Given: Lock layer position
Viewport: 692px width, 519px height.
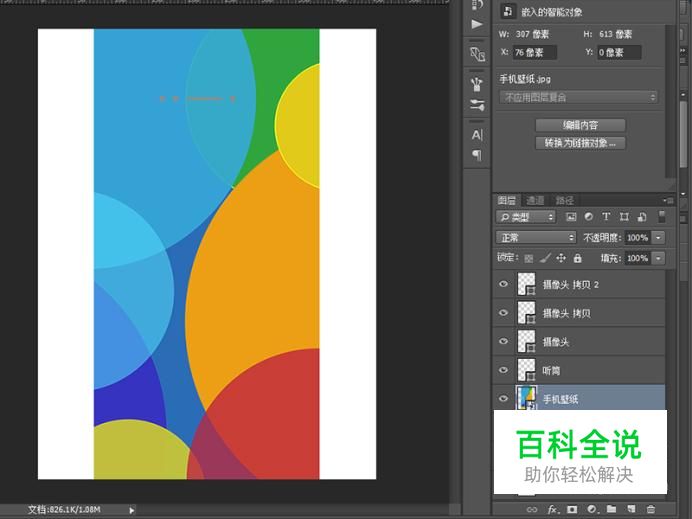Looking at the screenshot, I should click(561, 258).
